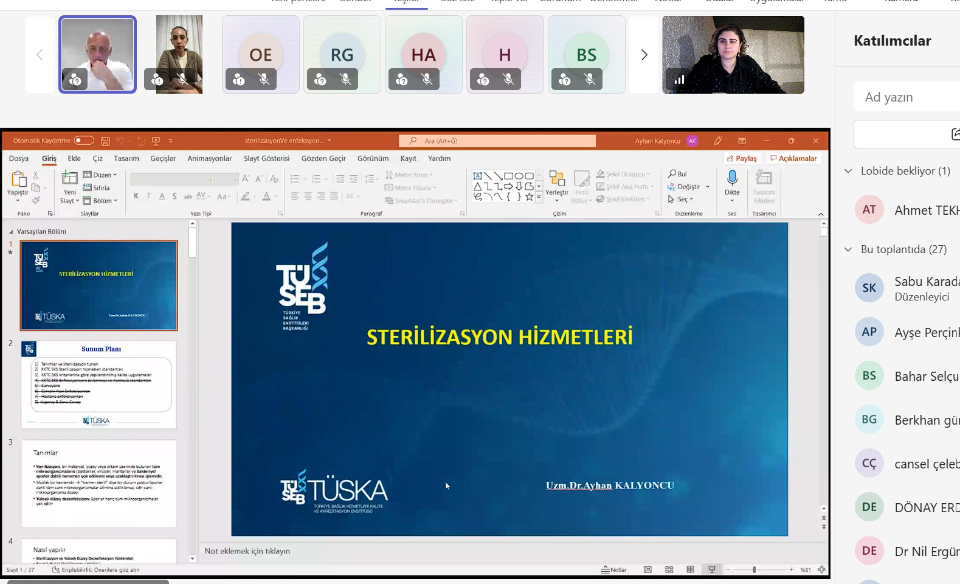
Task: Select the Sunum Planı slide thumbnail
Action: point(98,384)
